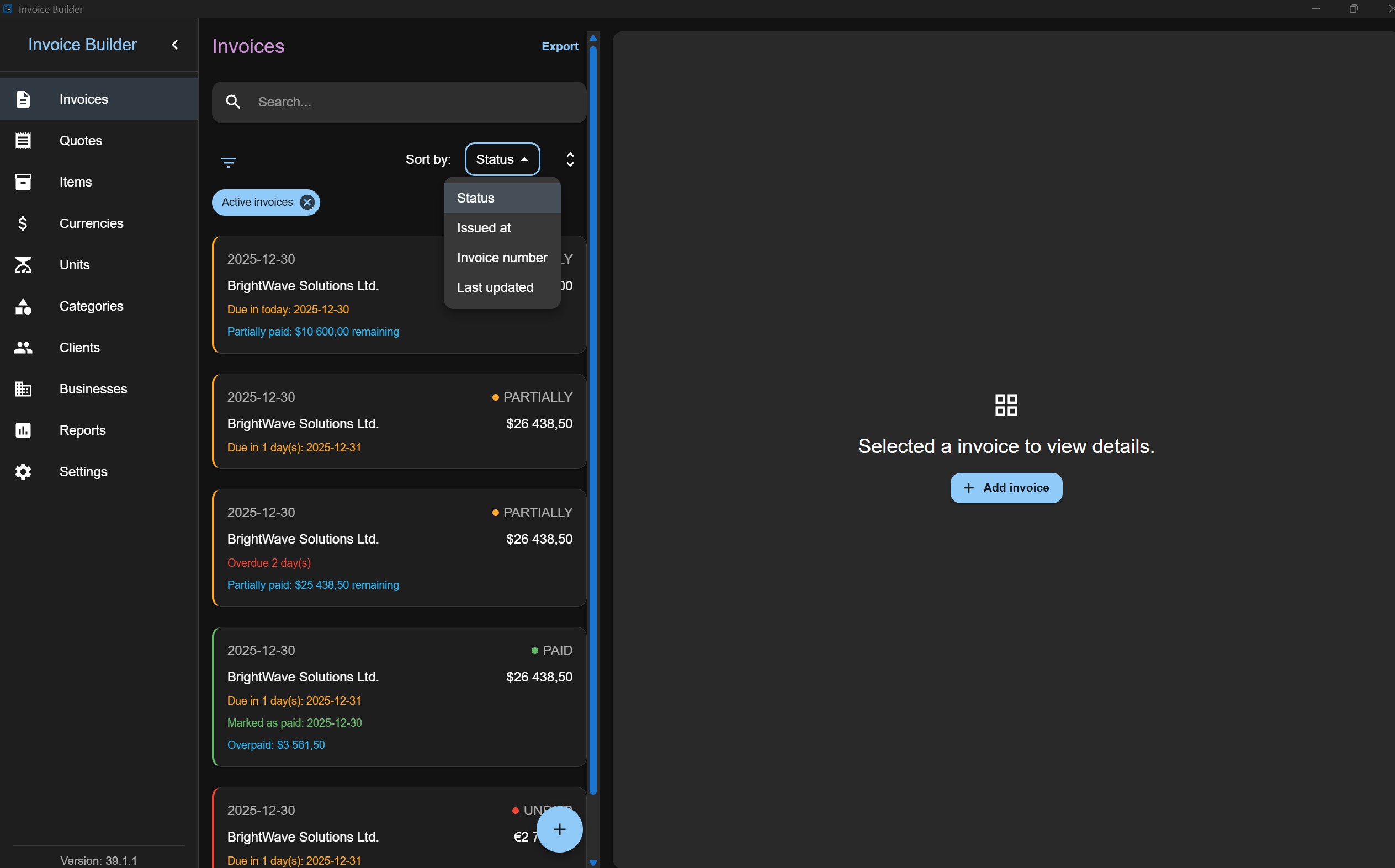This screenshot has width=1395, height=868.
Task: Choose Invoice number in the sort menu
Action: (502, 258)
